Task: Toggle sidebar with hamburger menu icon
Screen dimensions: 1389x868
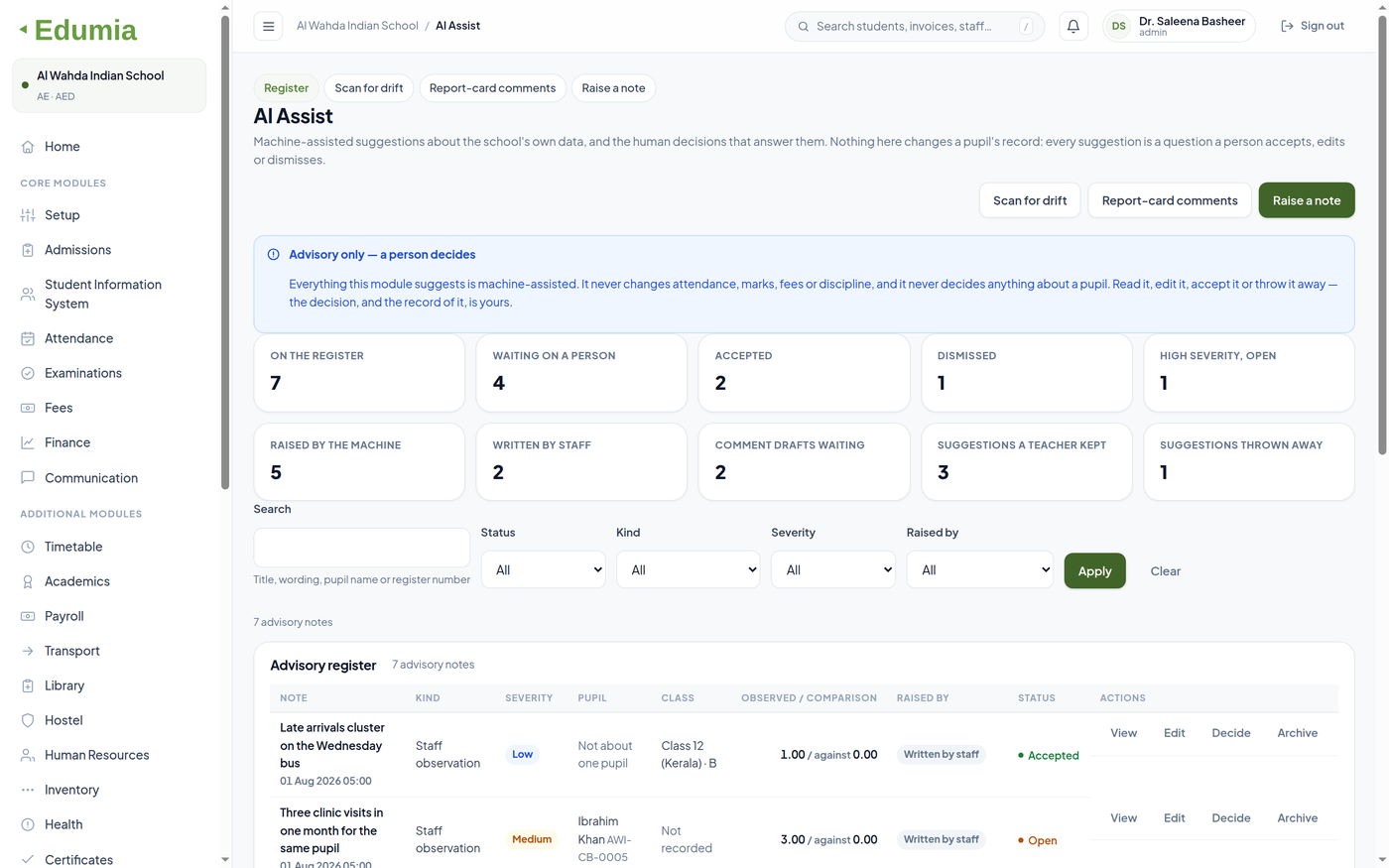Action: pyautogui.click(x=268, y=26)
